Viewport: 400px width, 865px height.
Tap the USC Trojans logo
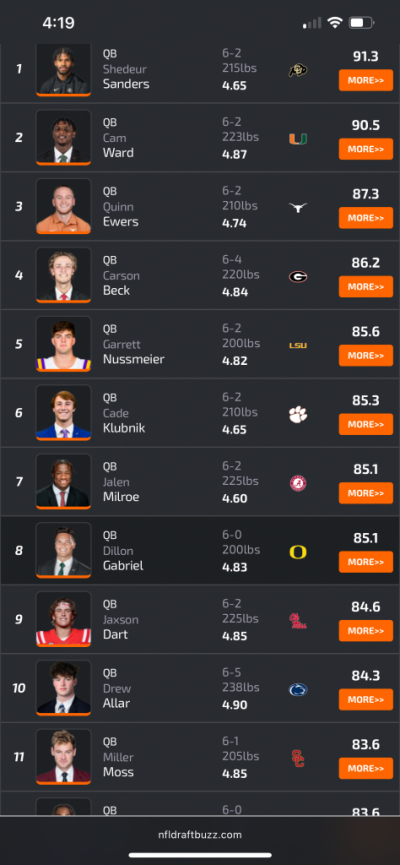click(x=298, y=759)
